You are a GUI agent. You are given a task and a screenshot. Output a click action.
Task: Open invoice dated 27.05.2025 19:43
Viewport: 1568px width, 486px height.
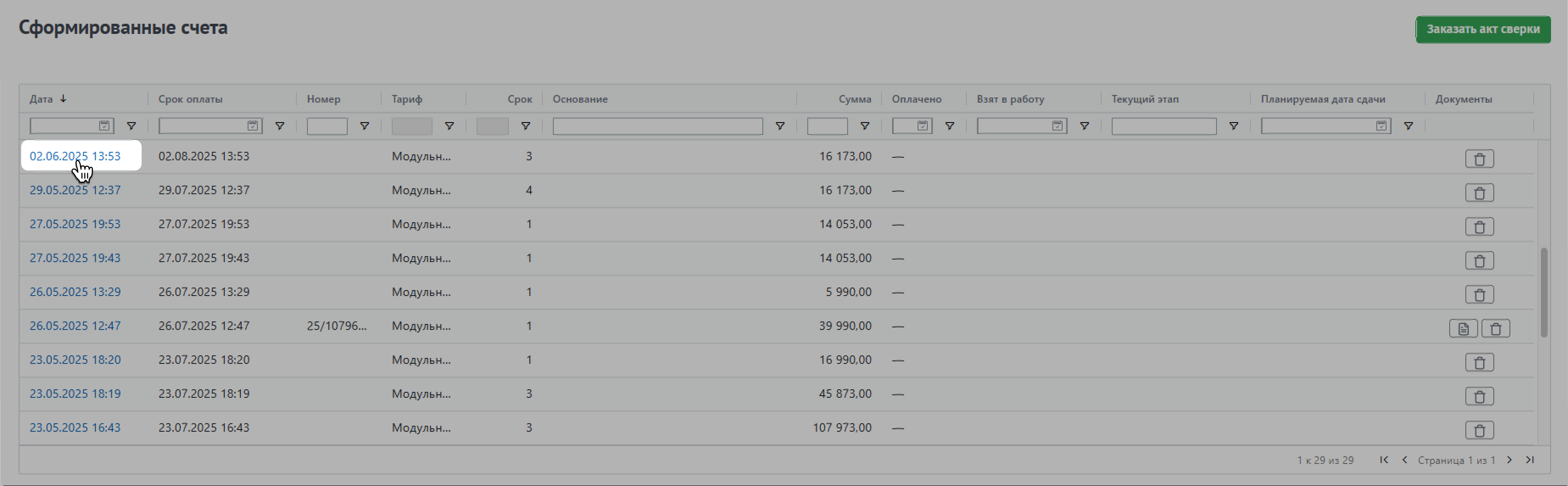[75, 258]
